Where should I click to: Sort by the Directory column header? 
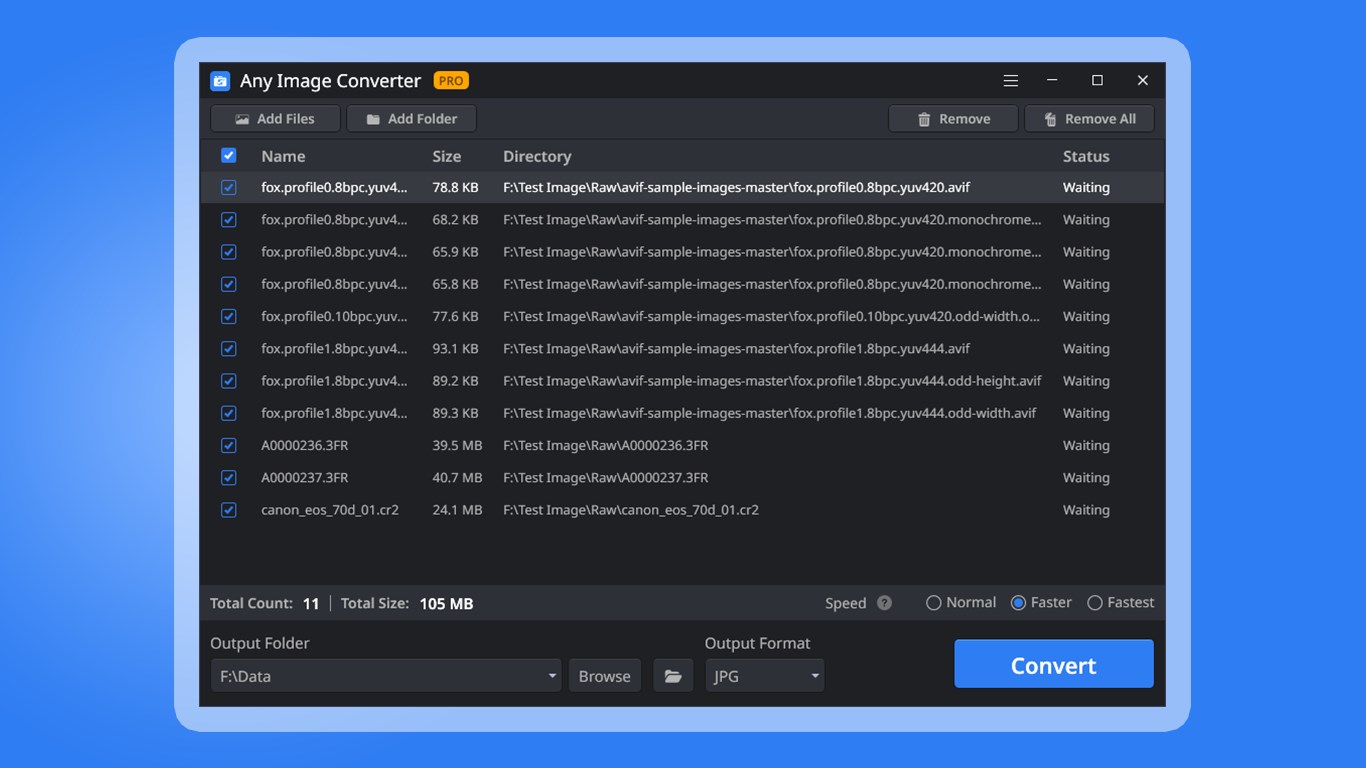coord(537,156)
